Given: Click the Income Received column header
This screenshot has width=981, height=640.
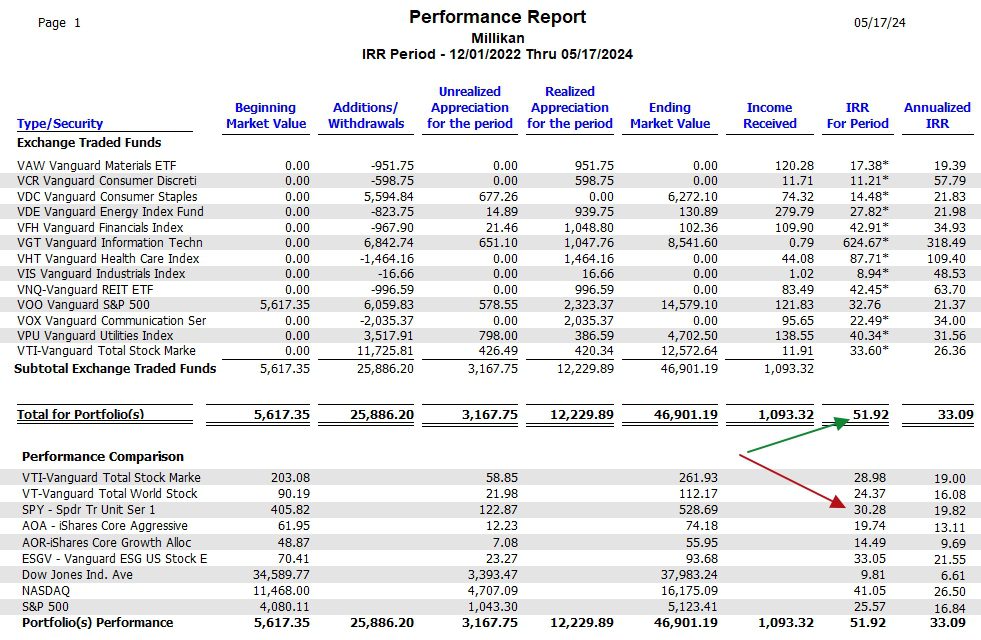Looking at the screenshot, I should (x=770, y=116).
